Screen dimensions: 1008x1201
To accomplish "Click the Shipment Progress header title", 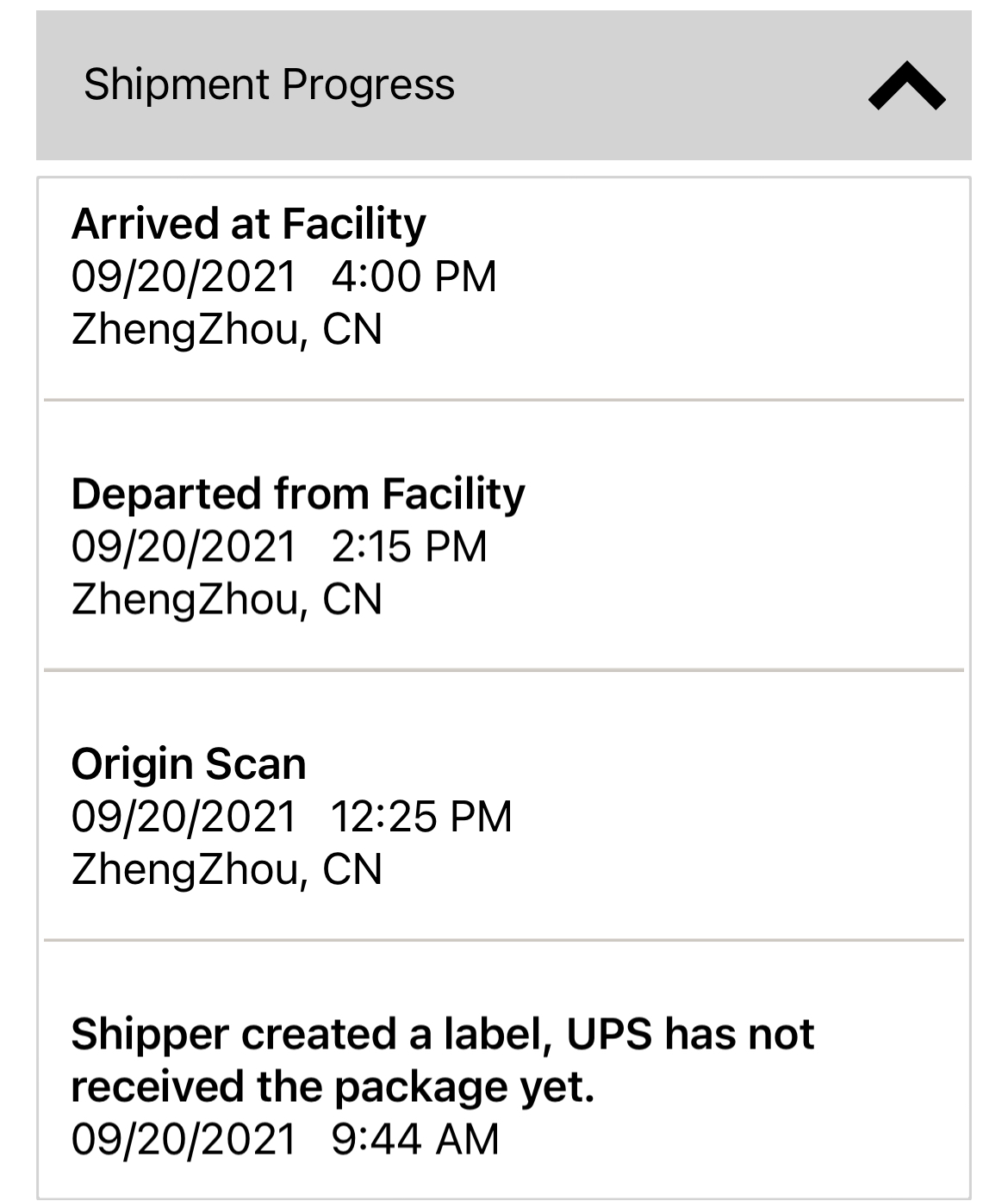I will 269,84.
